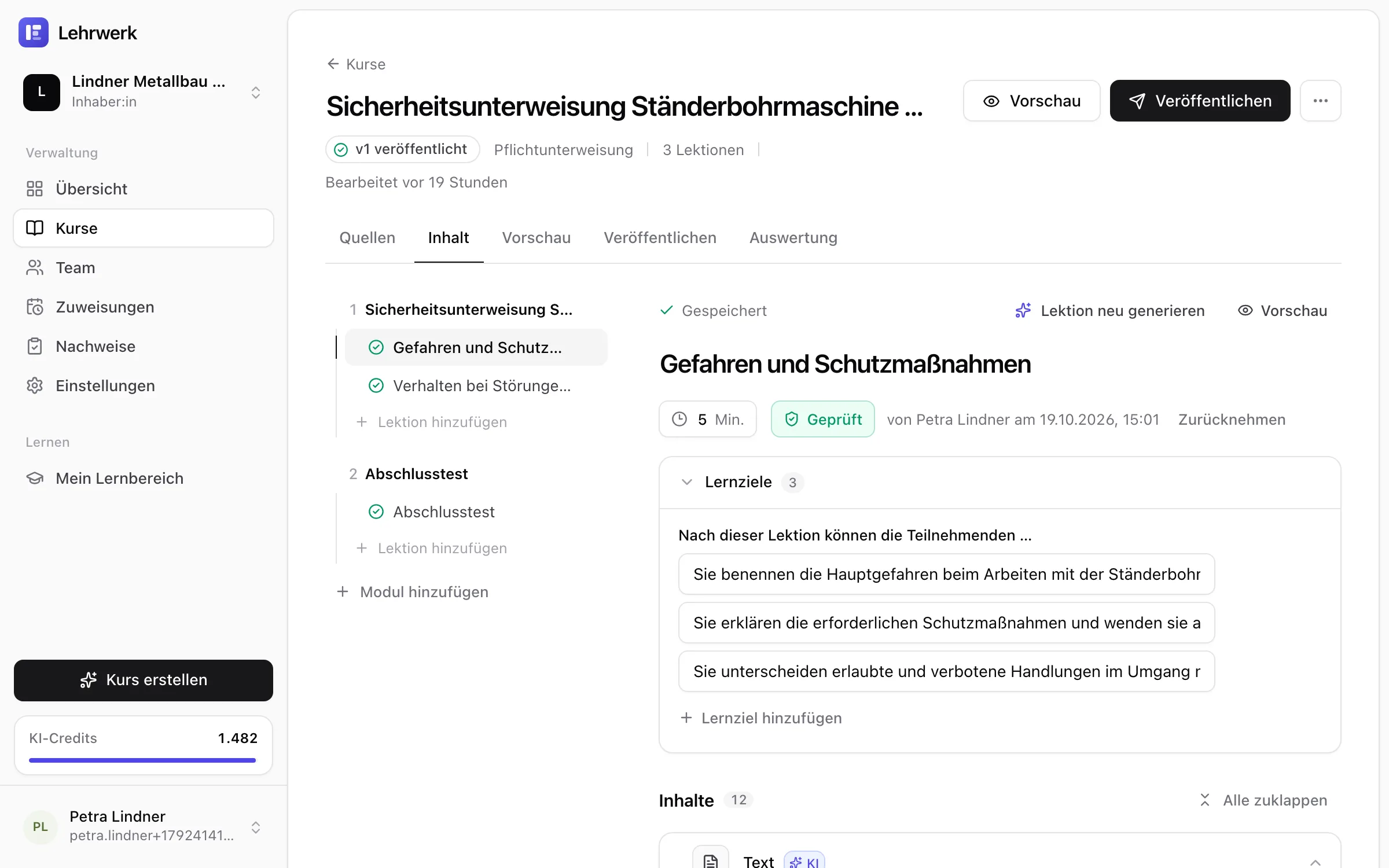1389x868 pixels.
Task: Click the 3 Lektionen label
Action: pos(703,150)
